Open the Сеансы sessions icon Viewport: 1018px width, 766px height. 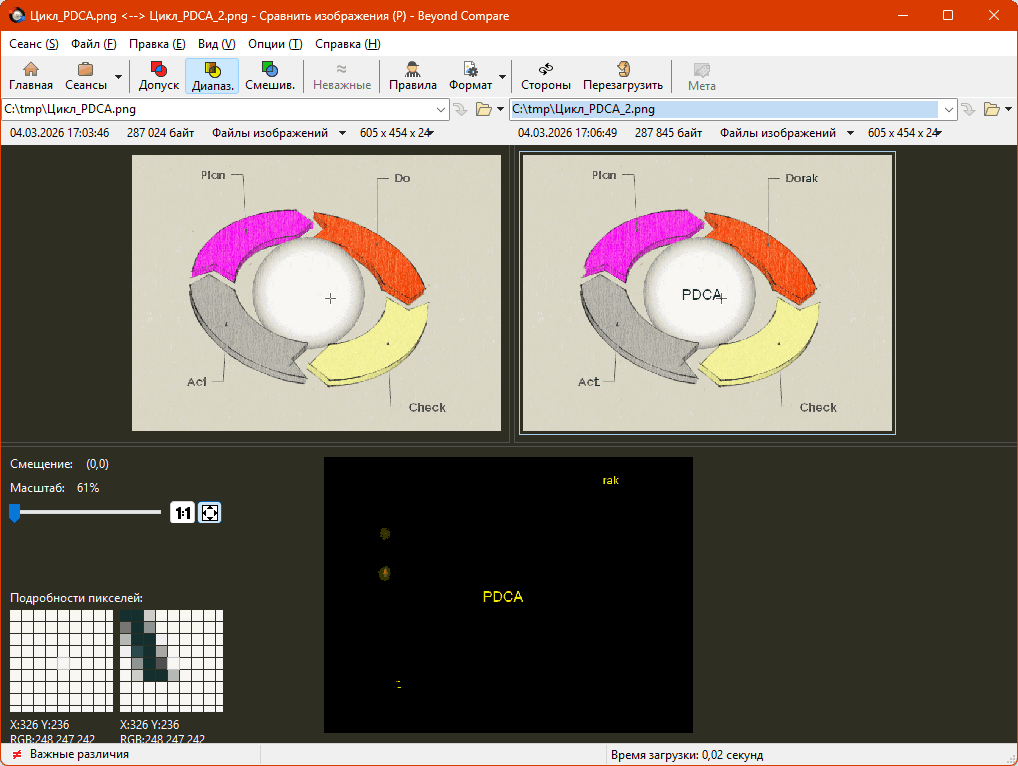click(x=86, y=76)
